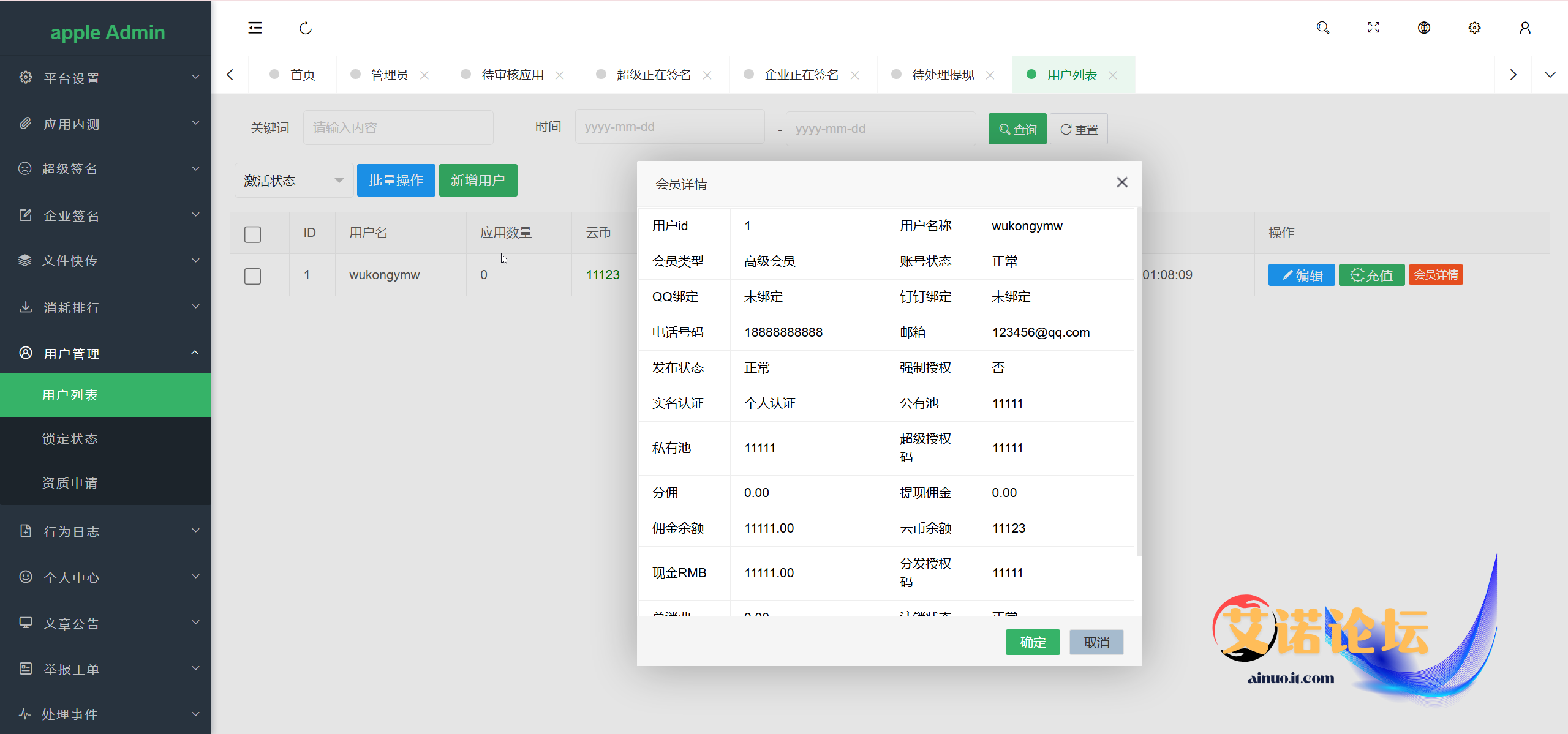Open theme settings gear icon
Viewport: 1568px width, 734px height.
click(1474, 28)
